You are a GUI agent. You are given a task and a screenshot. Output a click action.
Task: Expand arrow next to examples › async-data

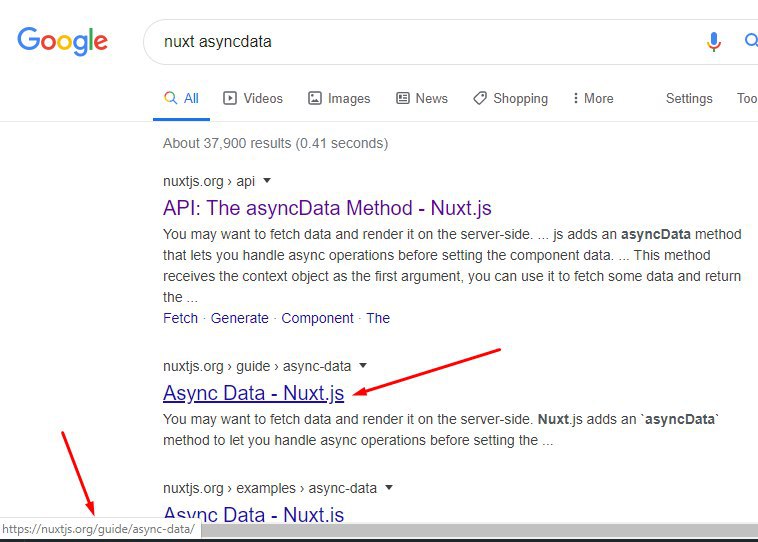389,487
